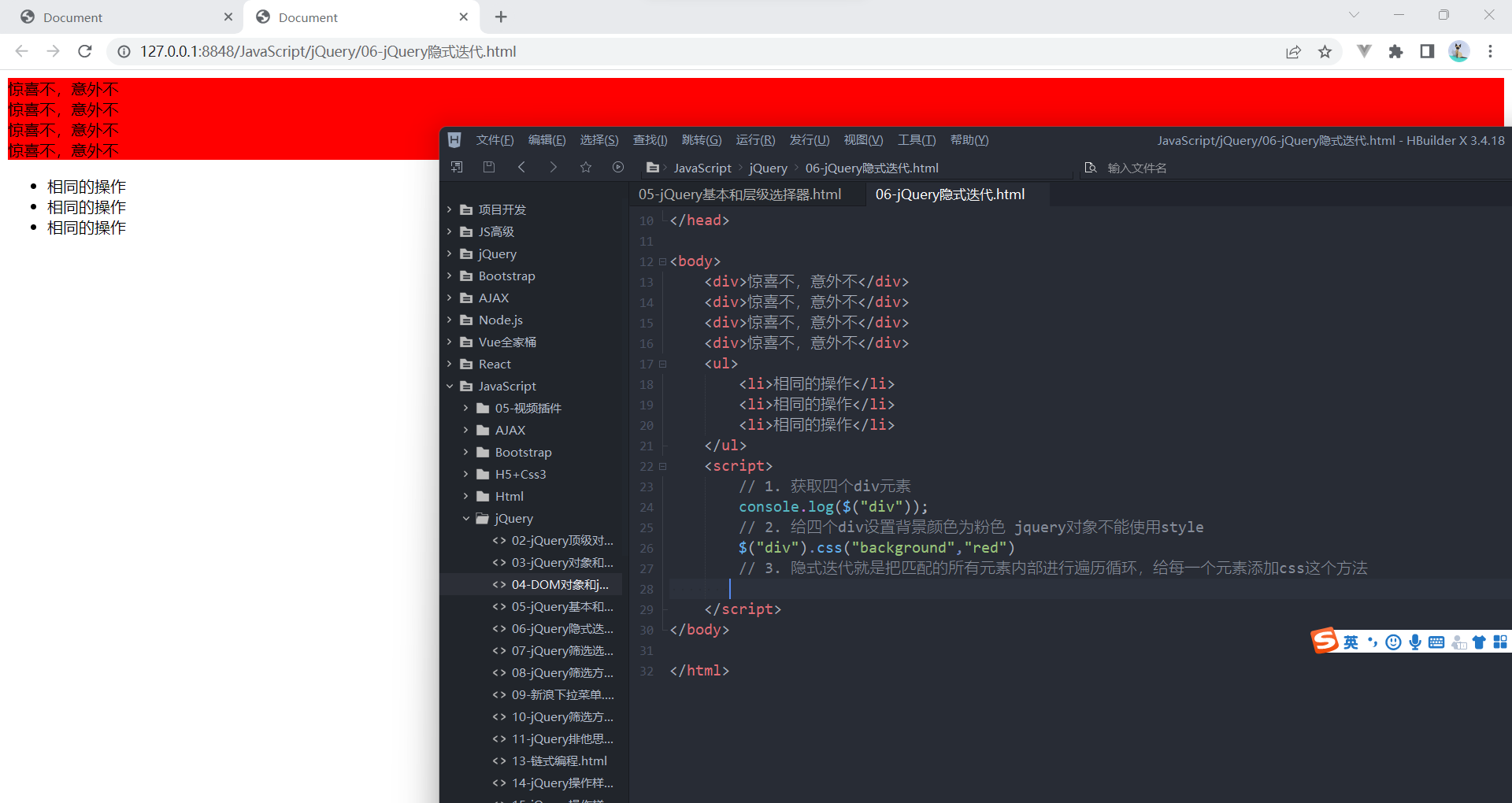This screenshot has width=1512, height=803.
Task: Click the HBuilder X save file icon
Action: point(489,167)
